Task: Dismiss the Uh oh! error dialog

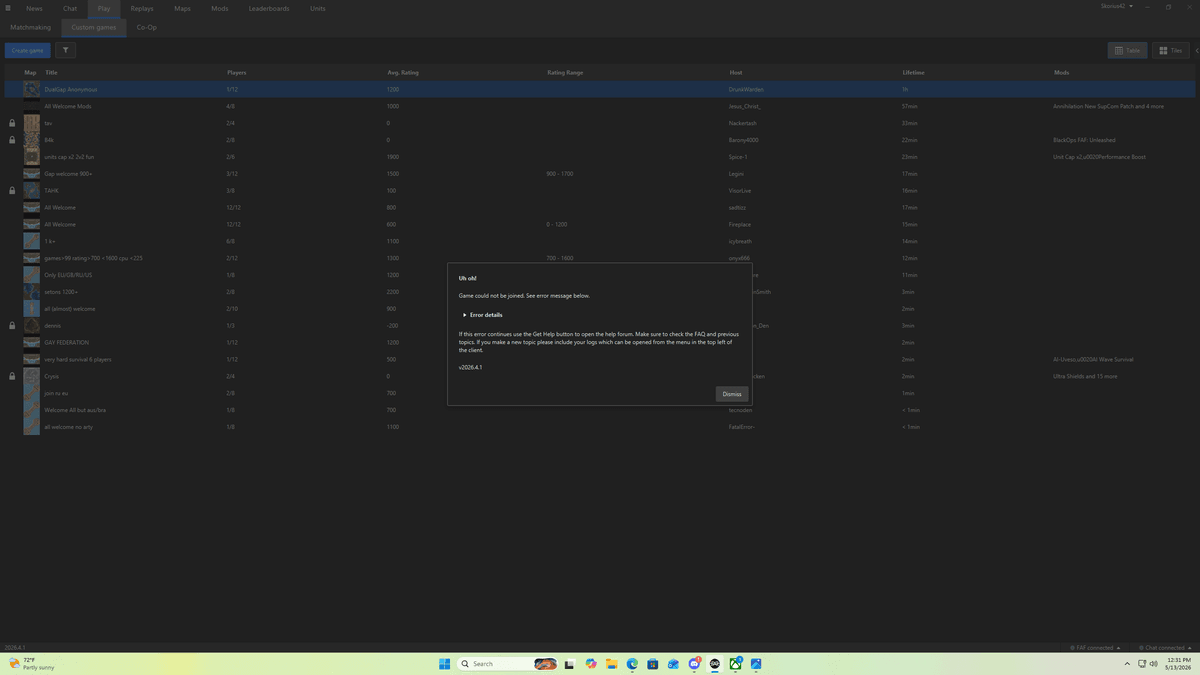Action: coord(732,394)
